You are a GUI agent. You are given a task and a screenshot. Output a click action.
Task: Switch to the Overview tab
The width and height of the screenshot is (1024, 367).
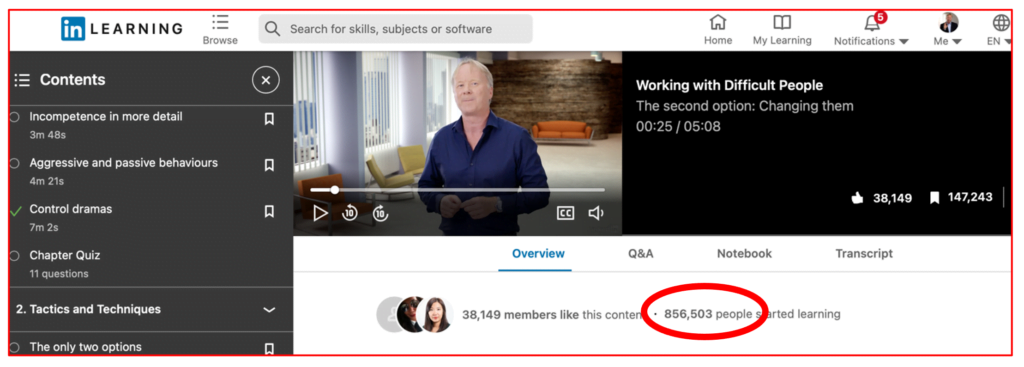pyautogui.click(x=538, y=254)
